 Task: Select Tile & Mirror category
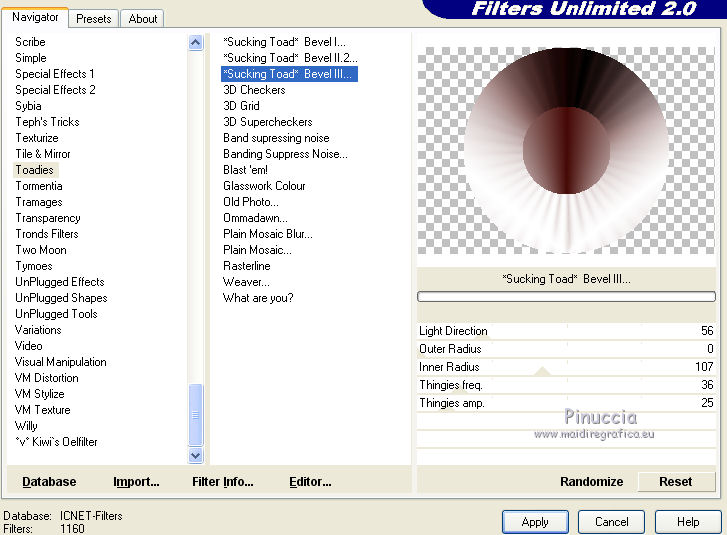coord(43,154)
